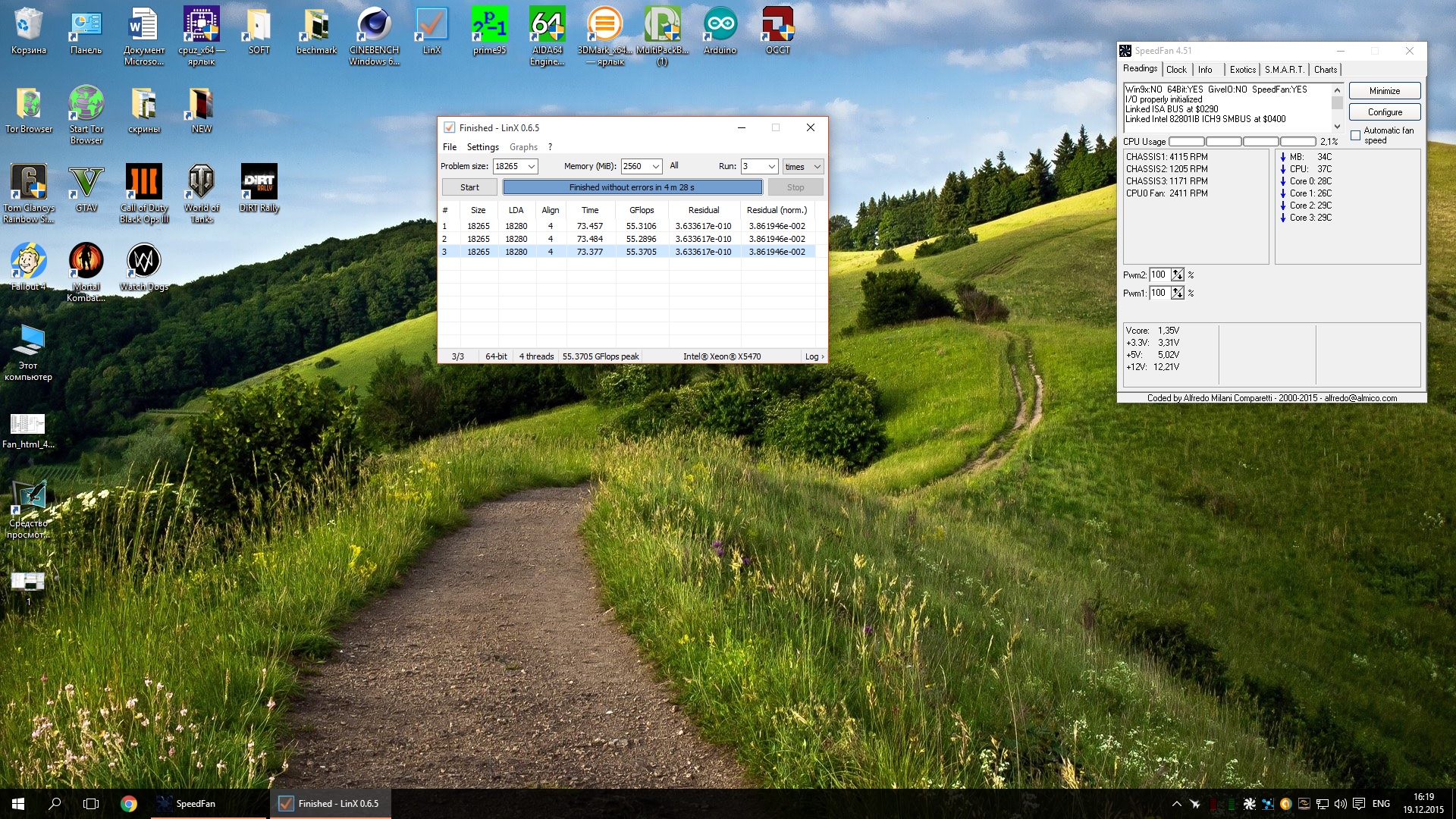
Task: Expand the Memory (MiB) dropdown
Action: (656, 167)
